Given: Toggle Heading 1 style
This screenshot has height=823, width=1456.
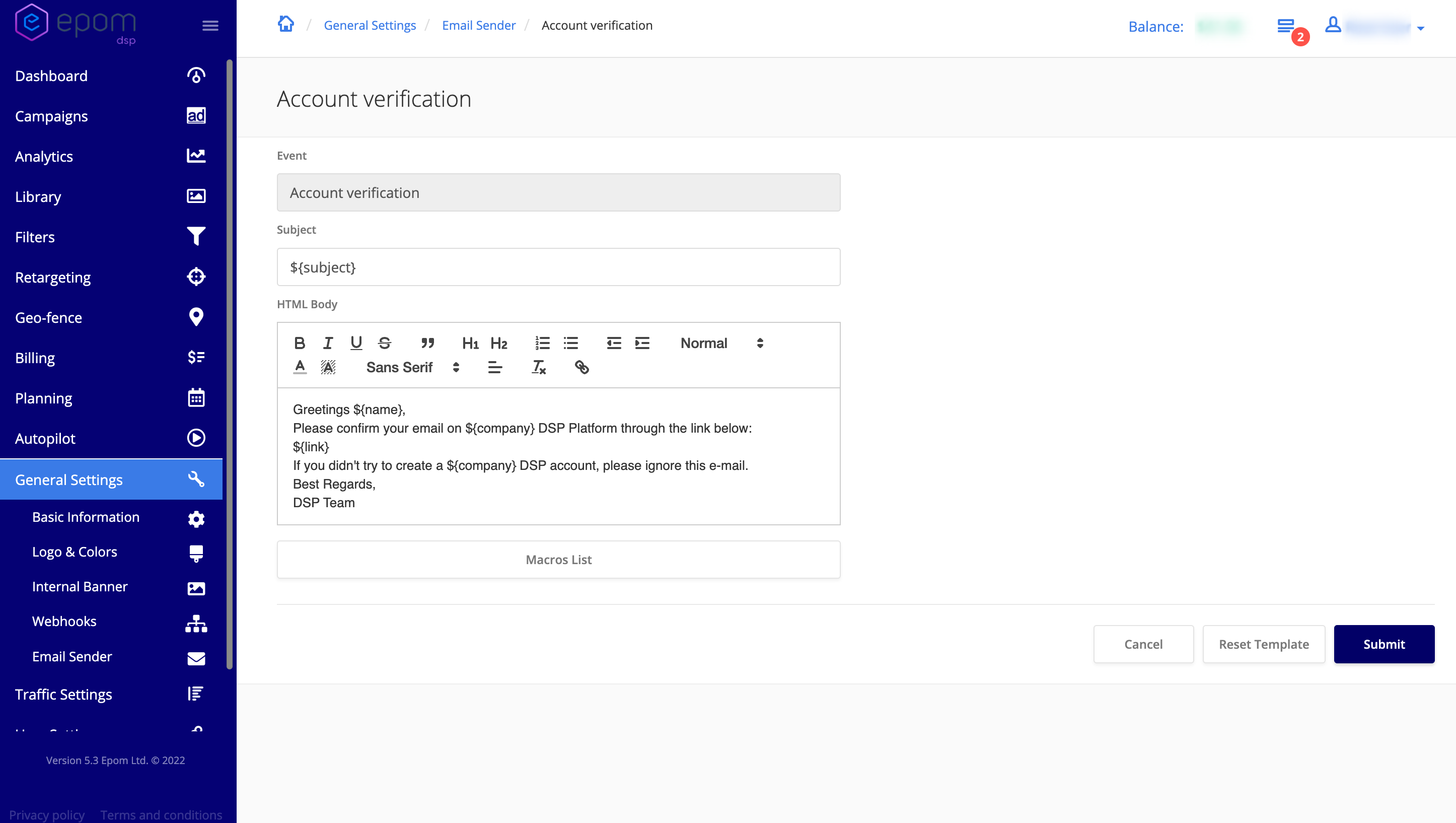Looking at the screenshot, I should click(x=470, y=343).
